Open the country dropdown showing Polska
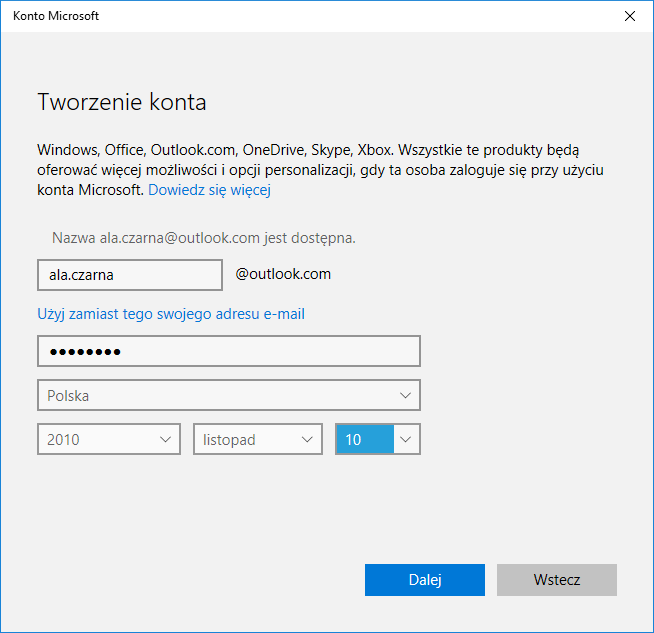 [228, 395]
